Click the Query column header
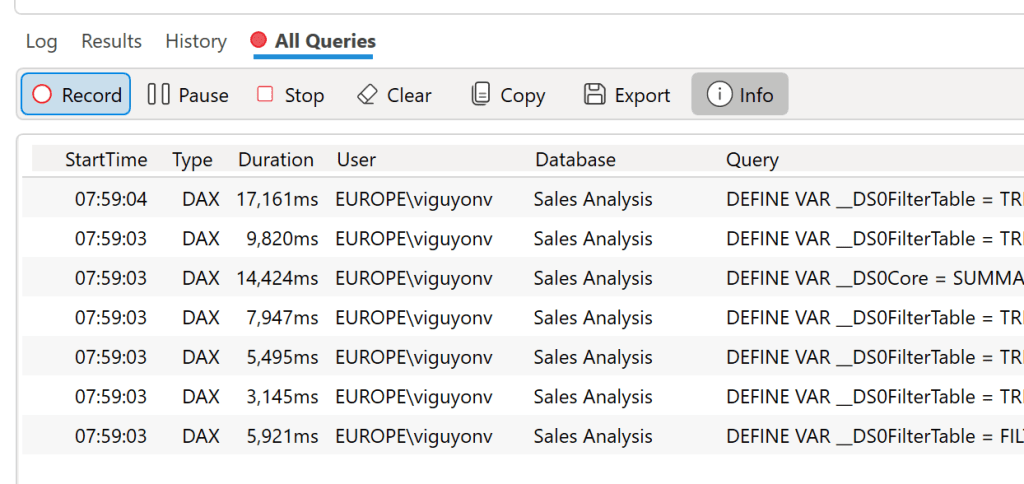Viewport: 1024px width, 484px height. tap(752, 160)
